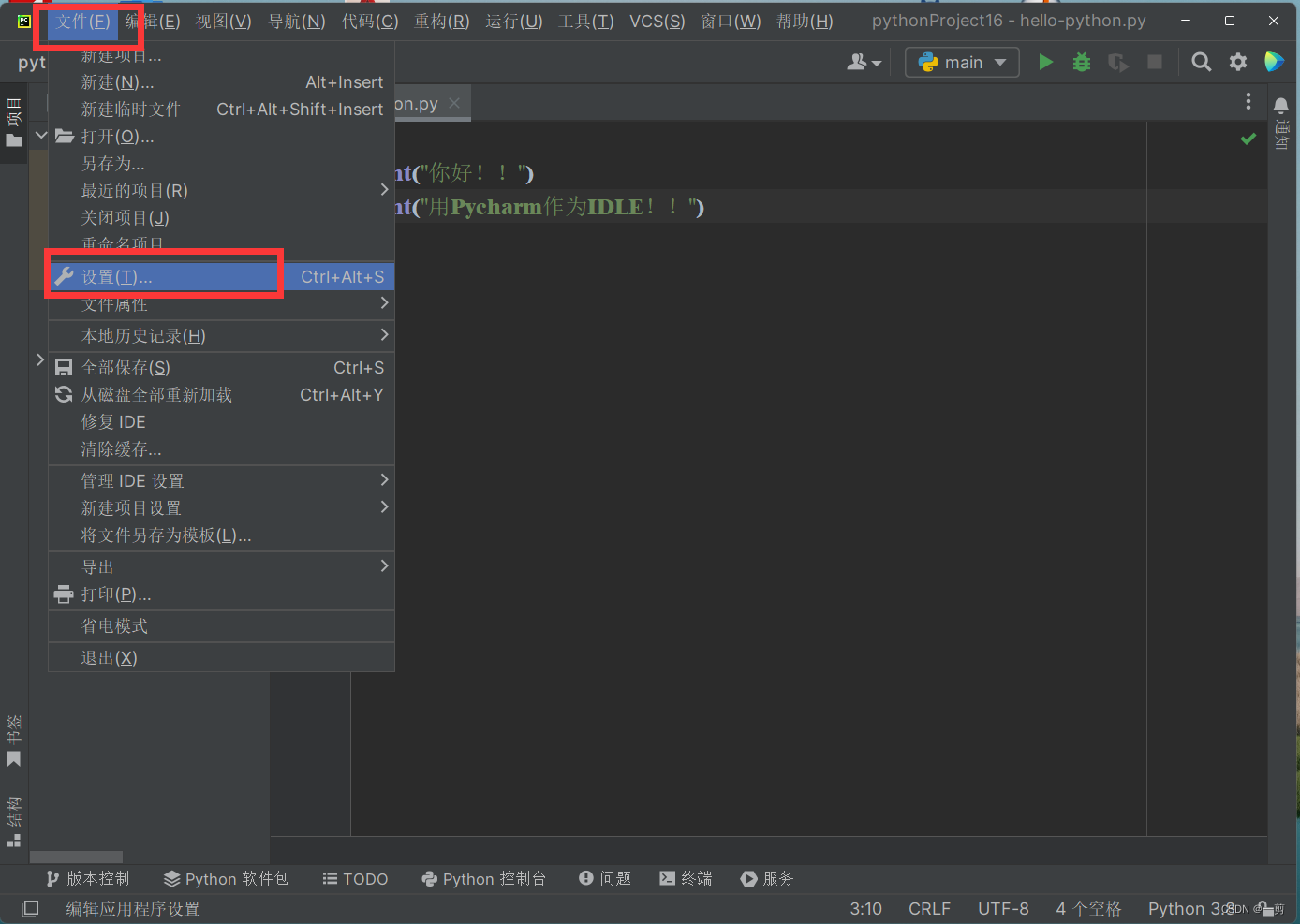Viewport: 1300px width, 924px height.
Task: Run the script with the green play icon
Action: click(1046, 62)
